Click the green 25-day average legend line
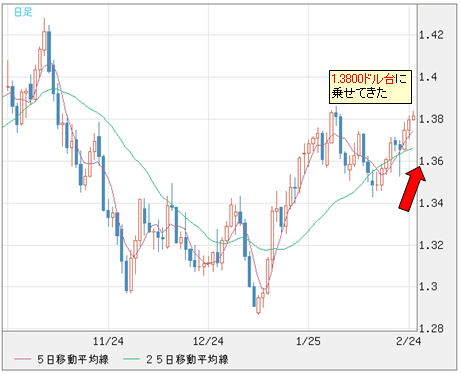This screenshot has width=461, height=375. click(x=131, y=359)
